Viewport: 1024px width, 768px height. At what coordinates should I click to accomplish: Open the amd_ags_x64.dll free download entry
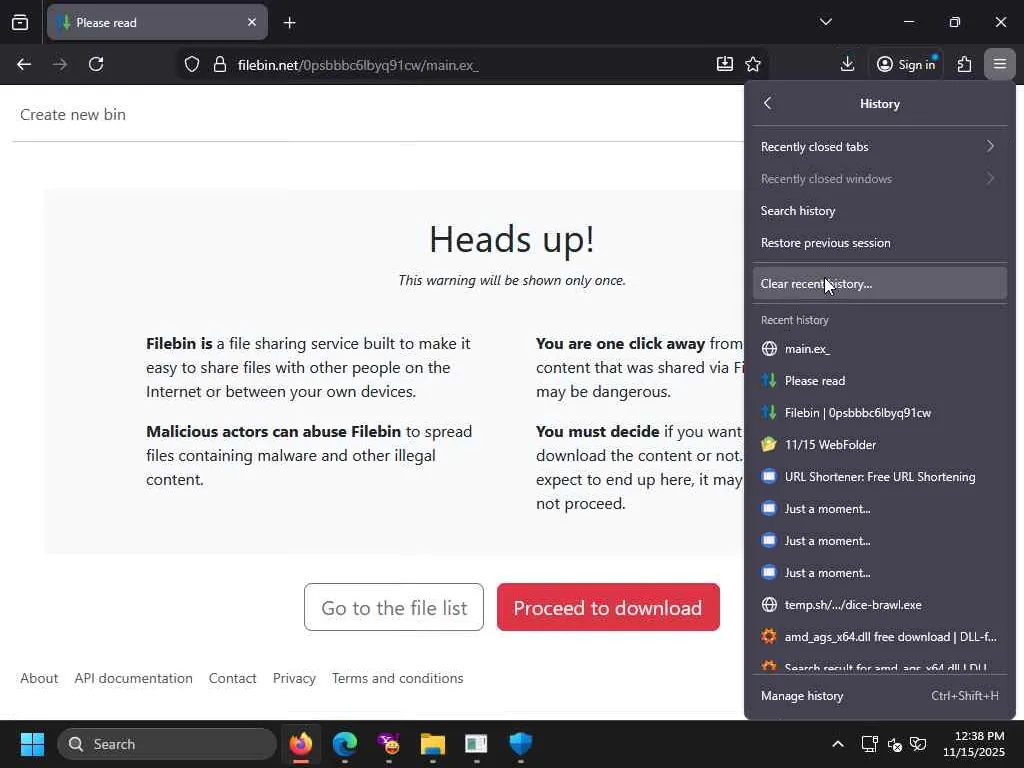pos(880,637)
